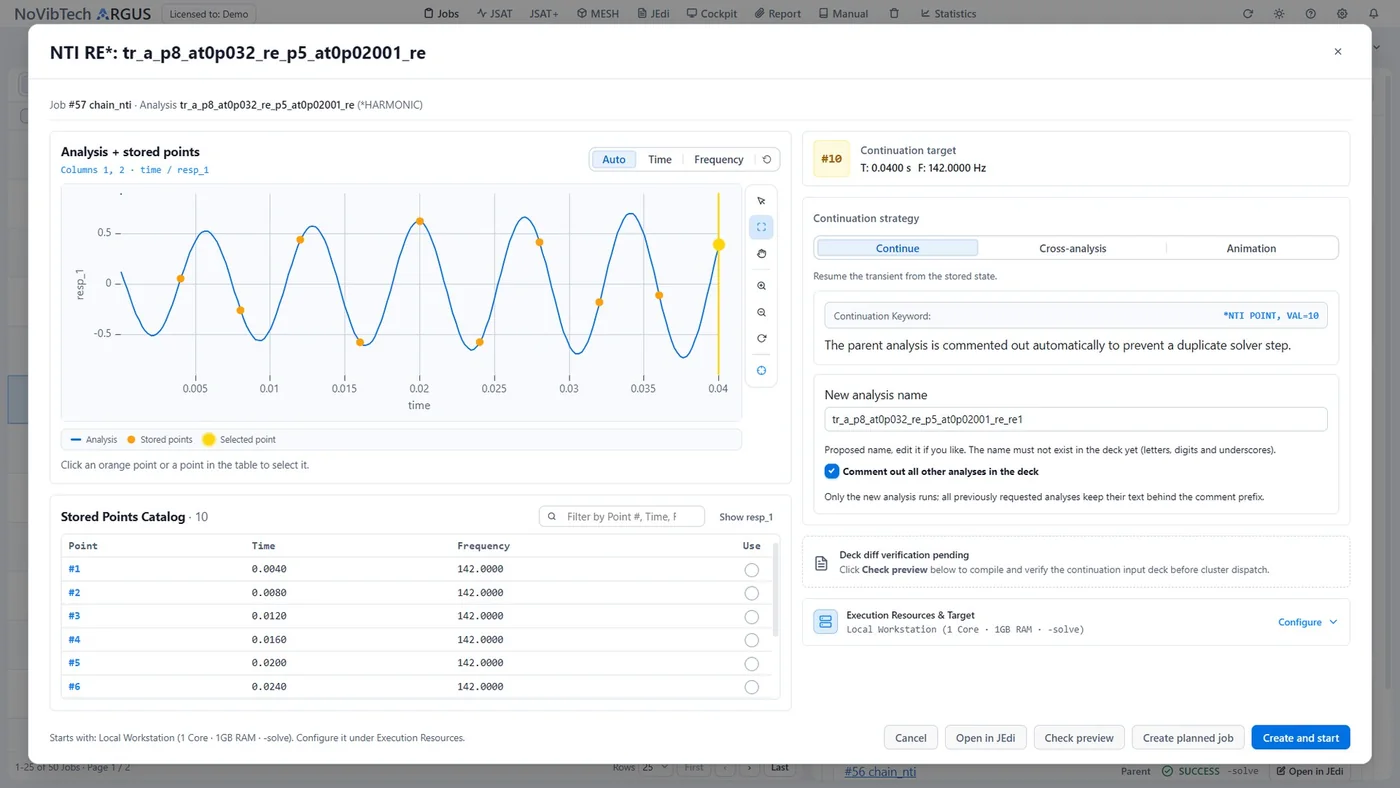1400x788 pixels.
Task: Open the Rows per page dropdown behind dialog
Action: (x=654, y=767)
